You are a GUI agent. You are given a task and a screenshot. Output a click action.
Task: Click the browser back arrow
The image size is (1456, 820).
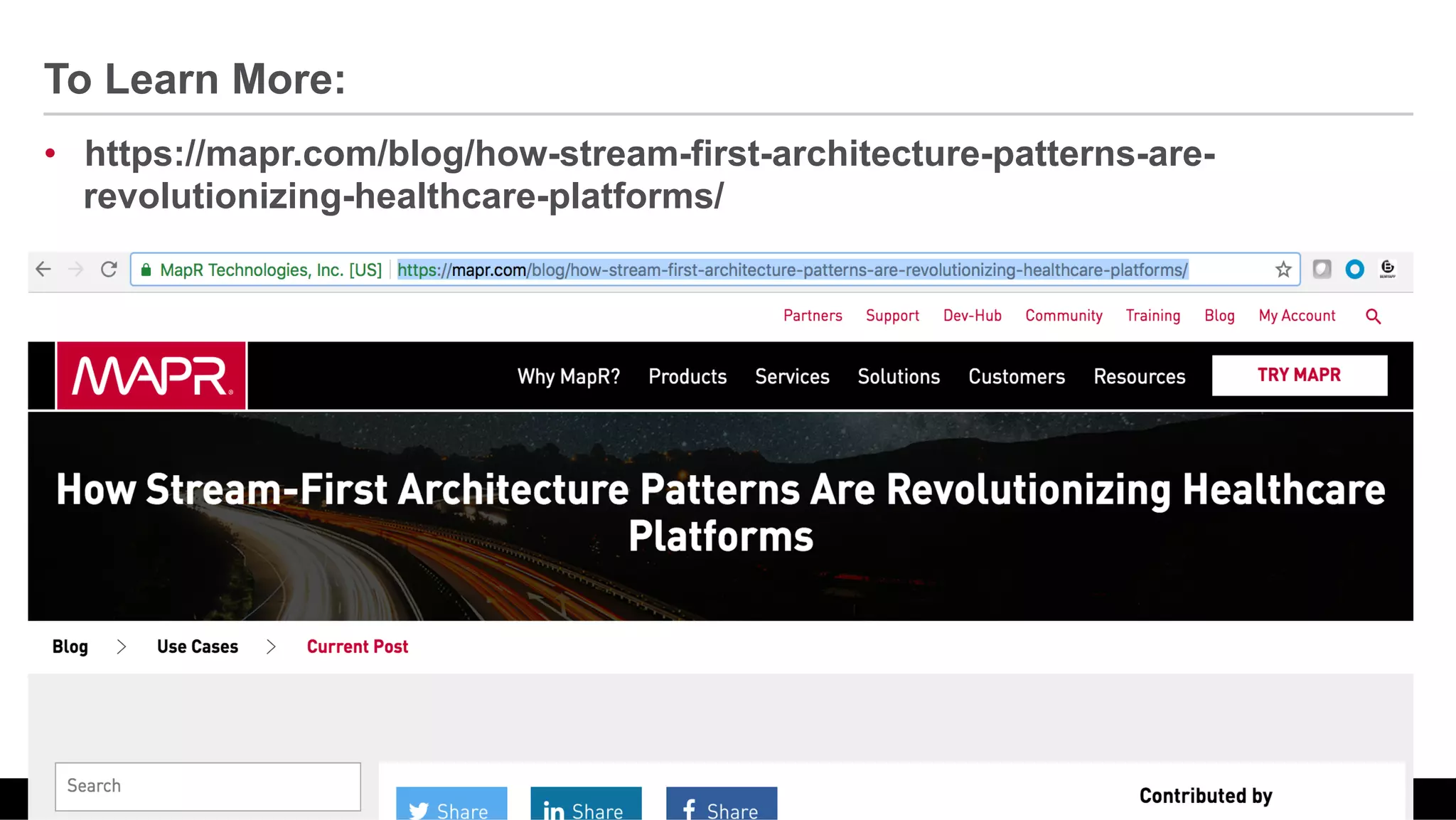click(43, 270)
